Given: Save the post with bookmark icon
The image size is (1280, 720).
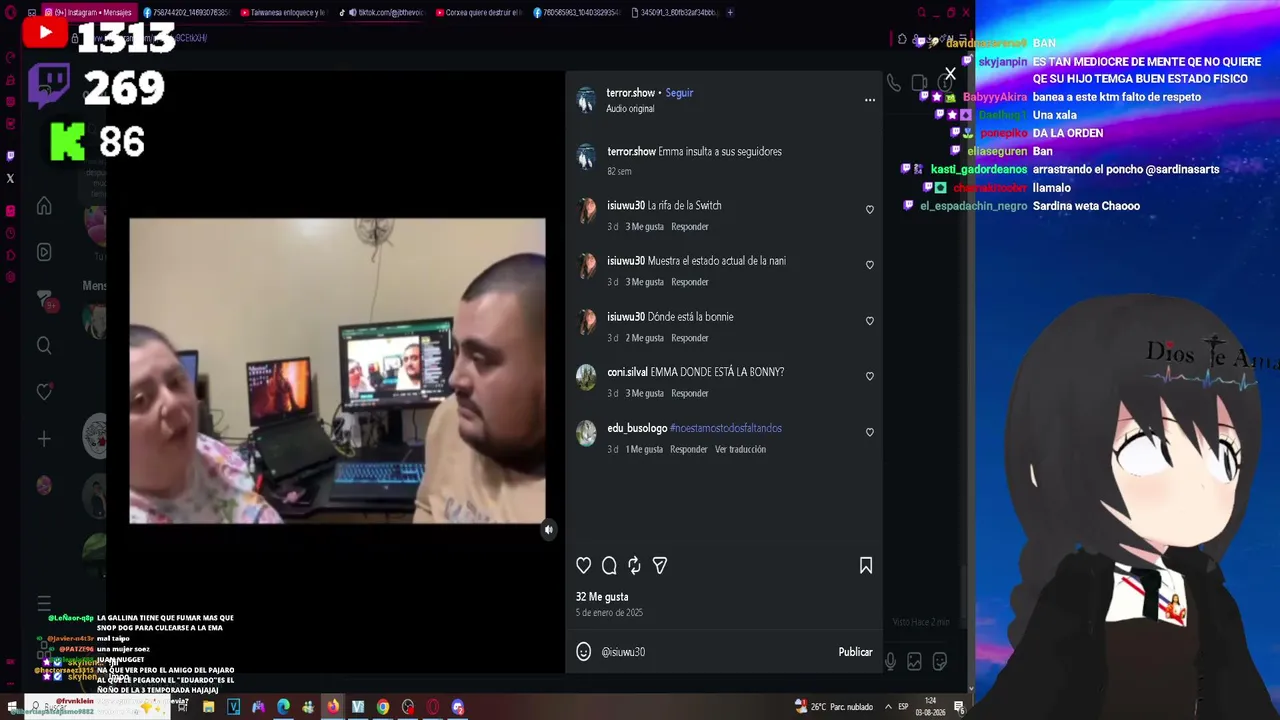Looking at the screenshot, I should pyautogui.click(x=866, y=566).
